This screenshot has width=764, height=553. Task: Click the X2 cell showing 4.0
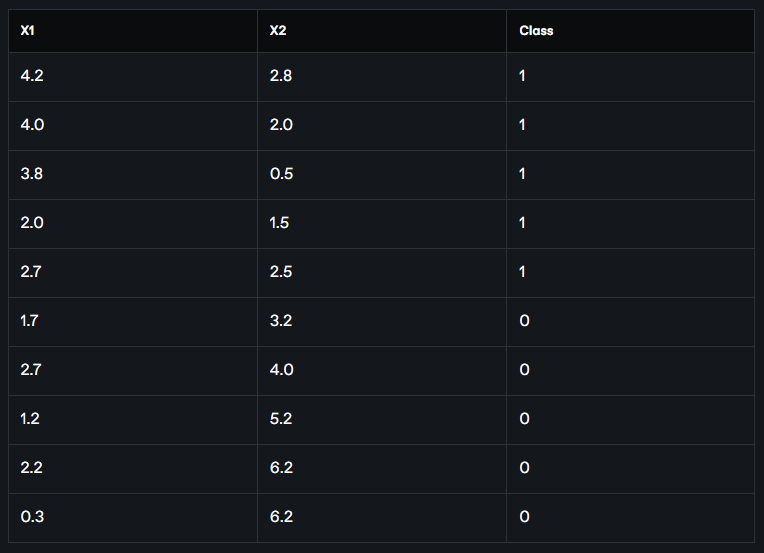[281, 370]
